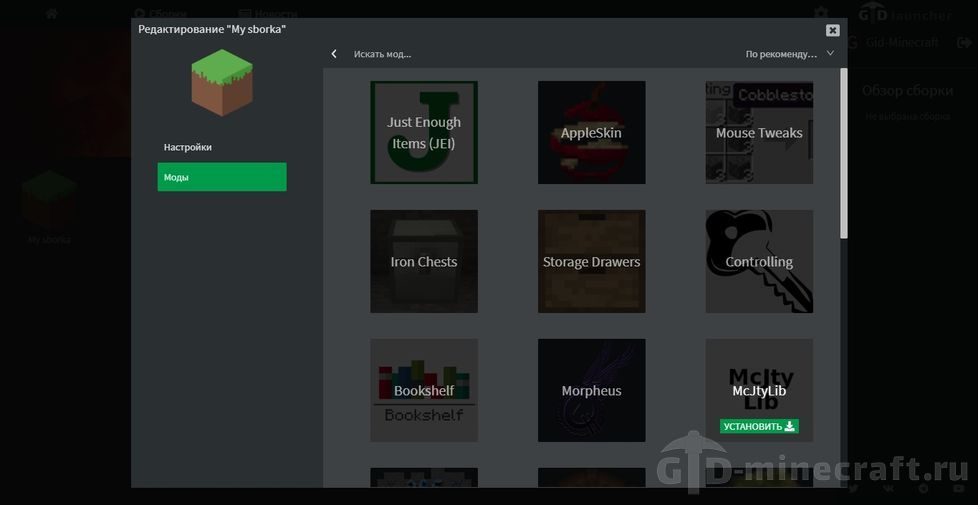Open the Controlling mod tile
This screenshot has width=978, height=505.
pos(759,261)
